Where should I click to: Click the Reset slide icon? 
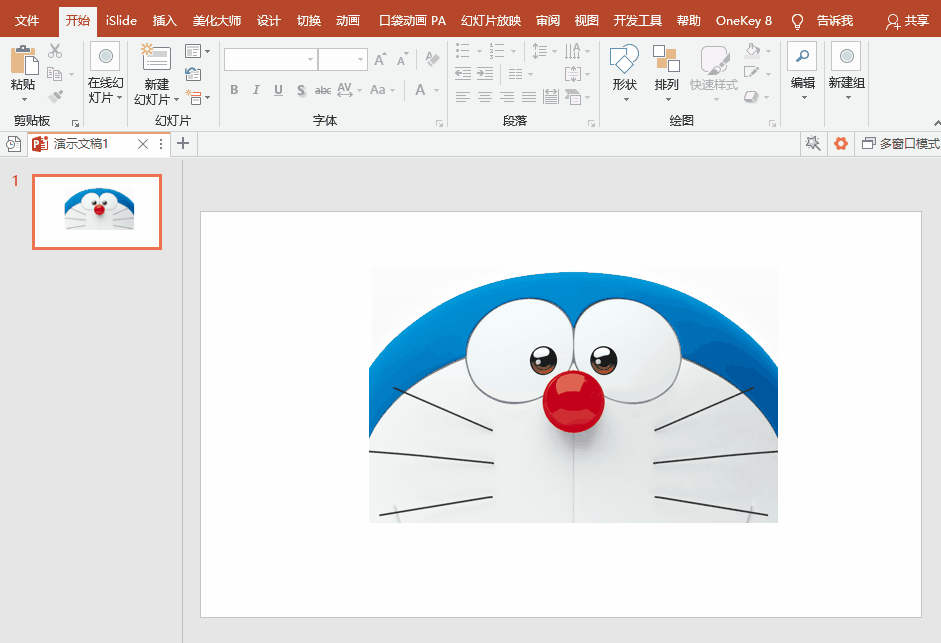tap(193, 74)
